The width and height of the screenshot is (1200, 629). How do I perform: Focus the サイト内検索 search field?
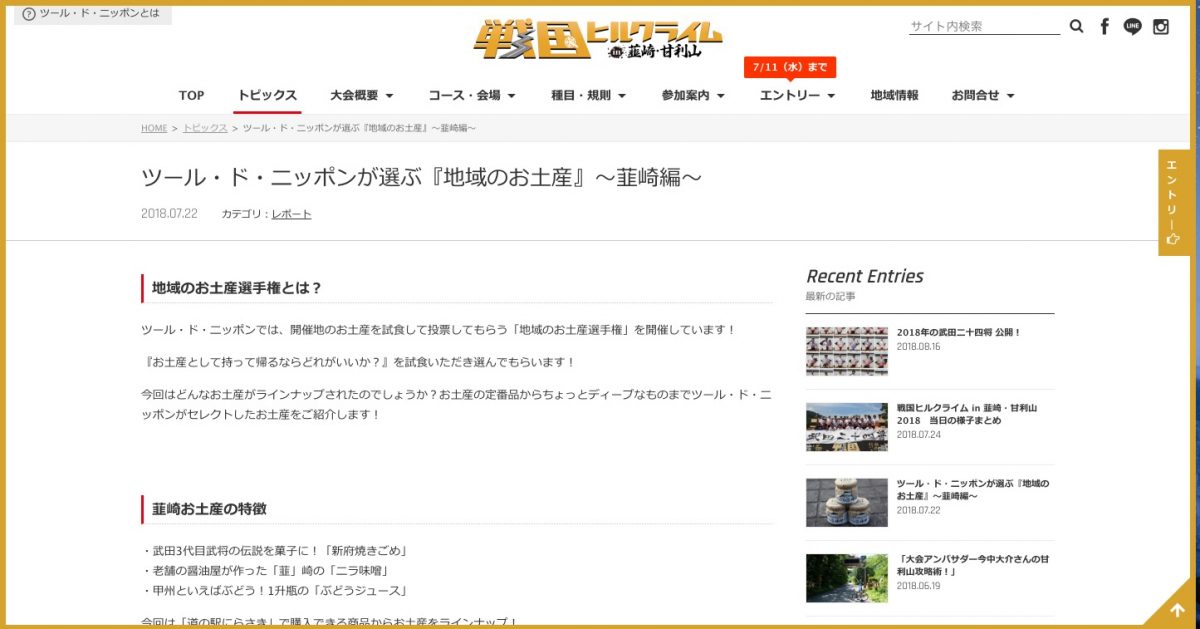983,27
